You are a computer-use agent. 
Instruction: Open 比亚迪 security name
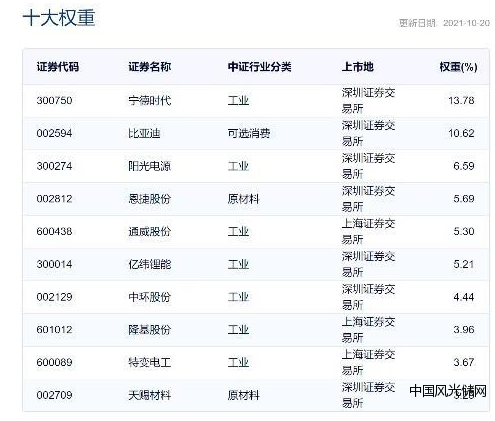pos(144,133)
